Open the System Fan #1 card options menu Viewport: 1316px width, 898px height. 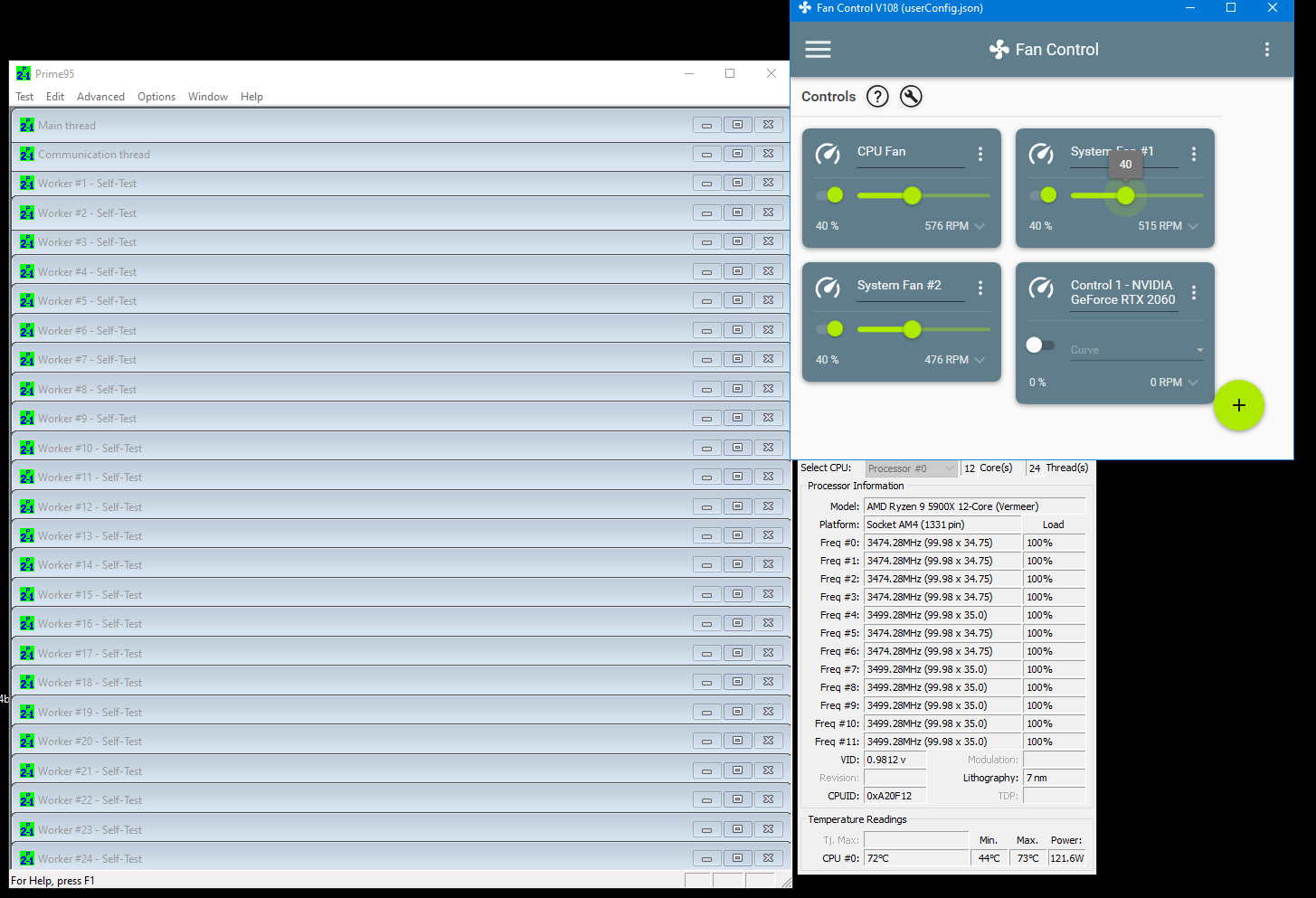tap(1194, 155)
